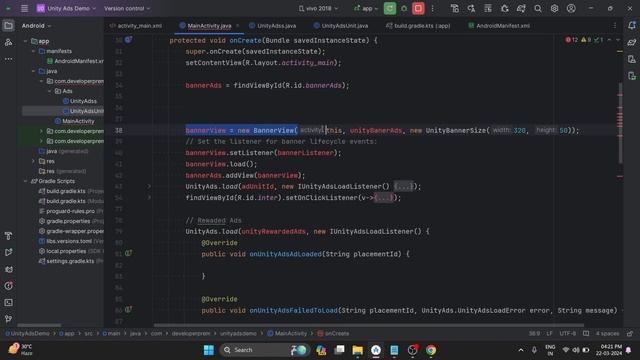Open the Gradle tool window on right sidebar
Image resolution: width=640 pixels, height=360 pixels.
coord(632,42)
